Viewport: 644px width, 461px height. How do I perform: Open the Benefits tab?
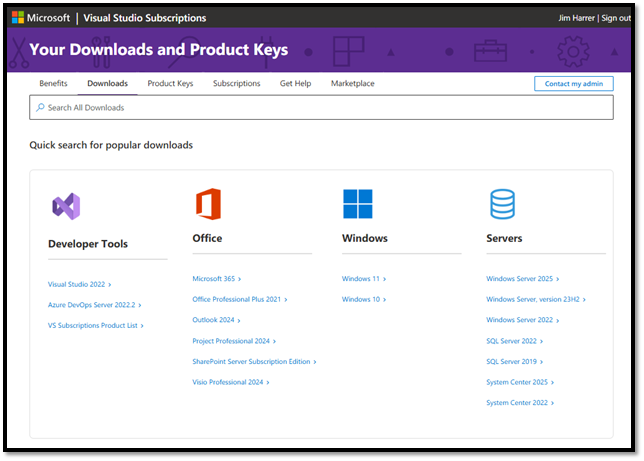(53, 84)
